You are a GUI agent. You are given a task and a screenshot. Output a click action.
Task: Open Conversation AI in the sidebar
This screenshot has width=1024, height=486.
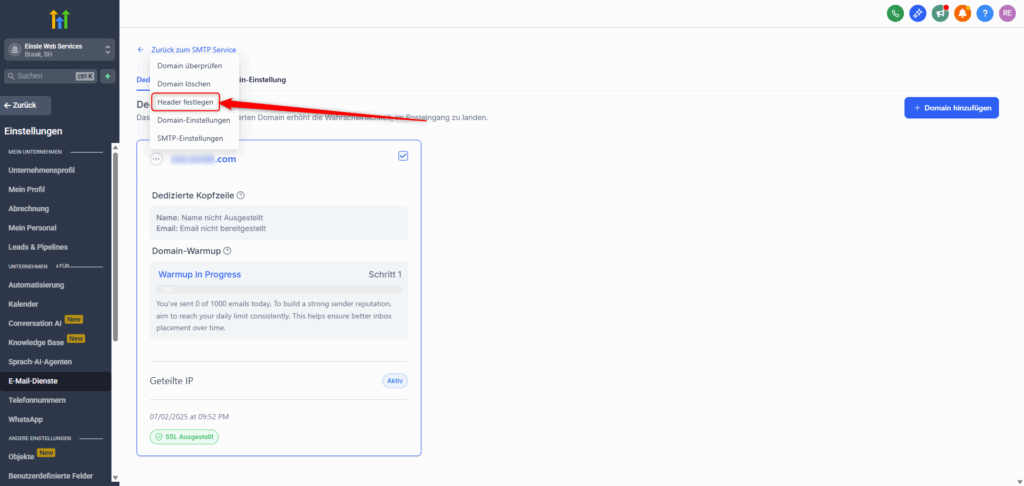point(35,323)
